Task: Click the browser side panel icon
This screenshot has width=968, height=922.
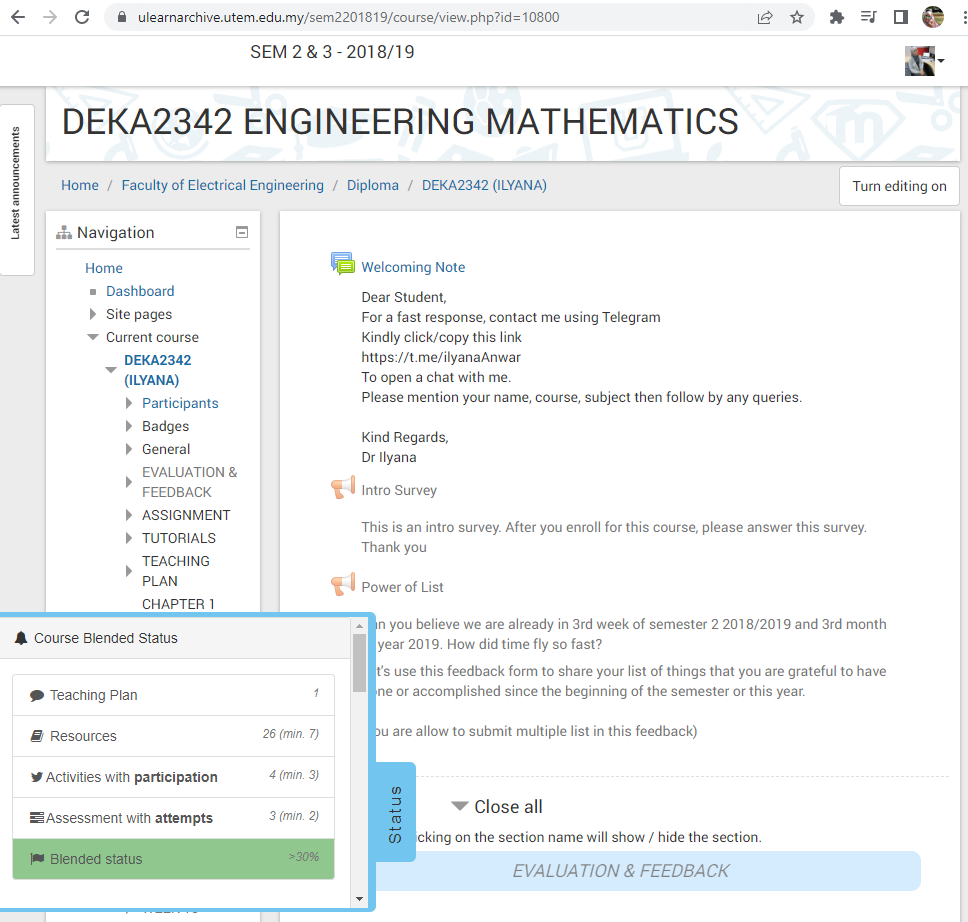Action: tap(900, 17)
